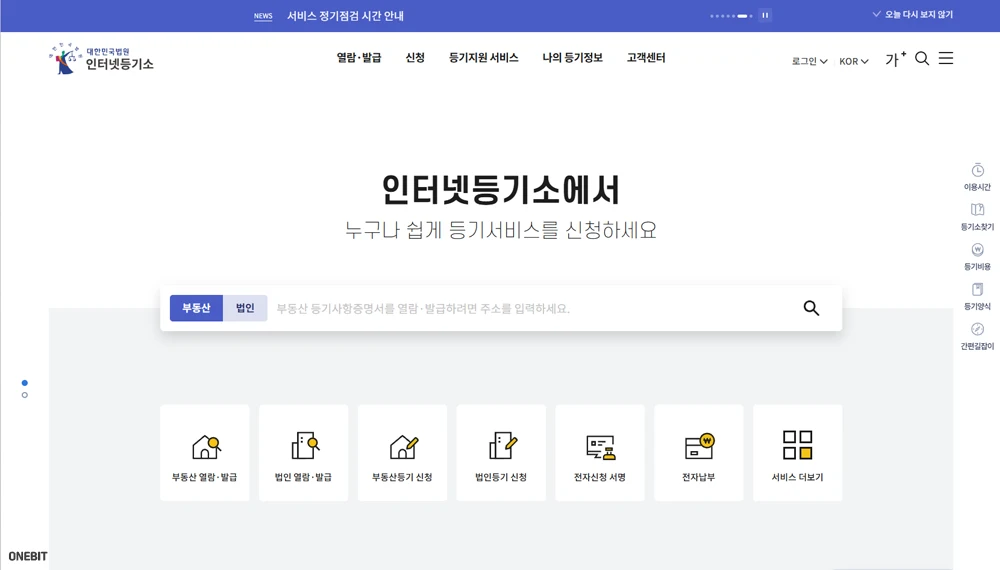Open 서비스 더보기 grid icon card
Screen dimensions: 1000x570
point(798,453)
